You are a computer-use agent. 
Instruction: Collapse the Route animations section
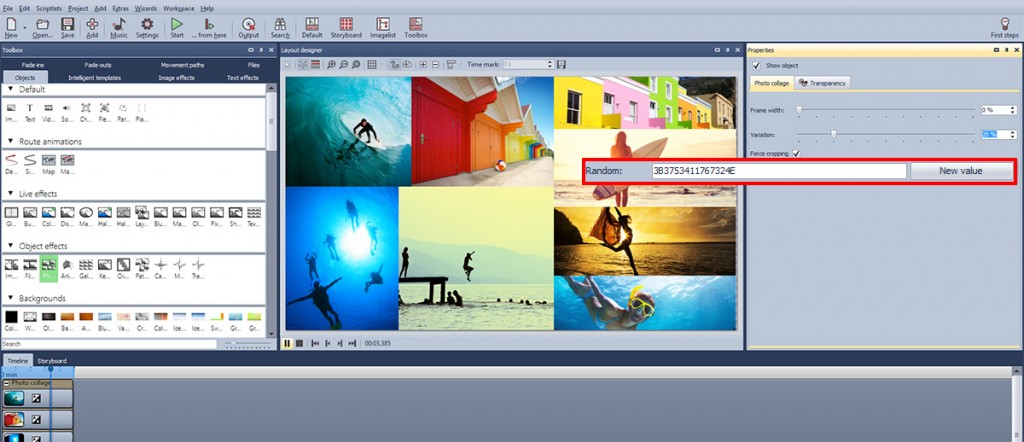tap(10, 142)
